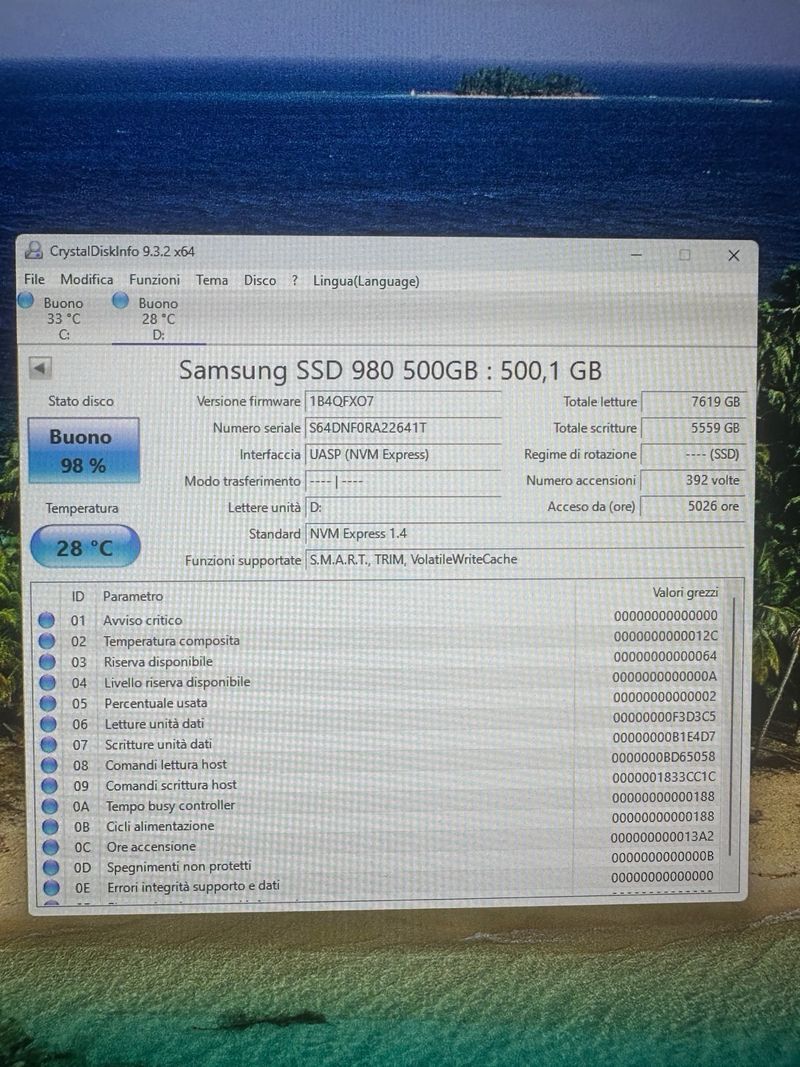
Task: Open the File menu
Action: (x=34, y=279)
